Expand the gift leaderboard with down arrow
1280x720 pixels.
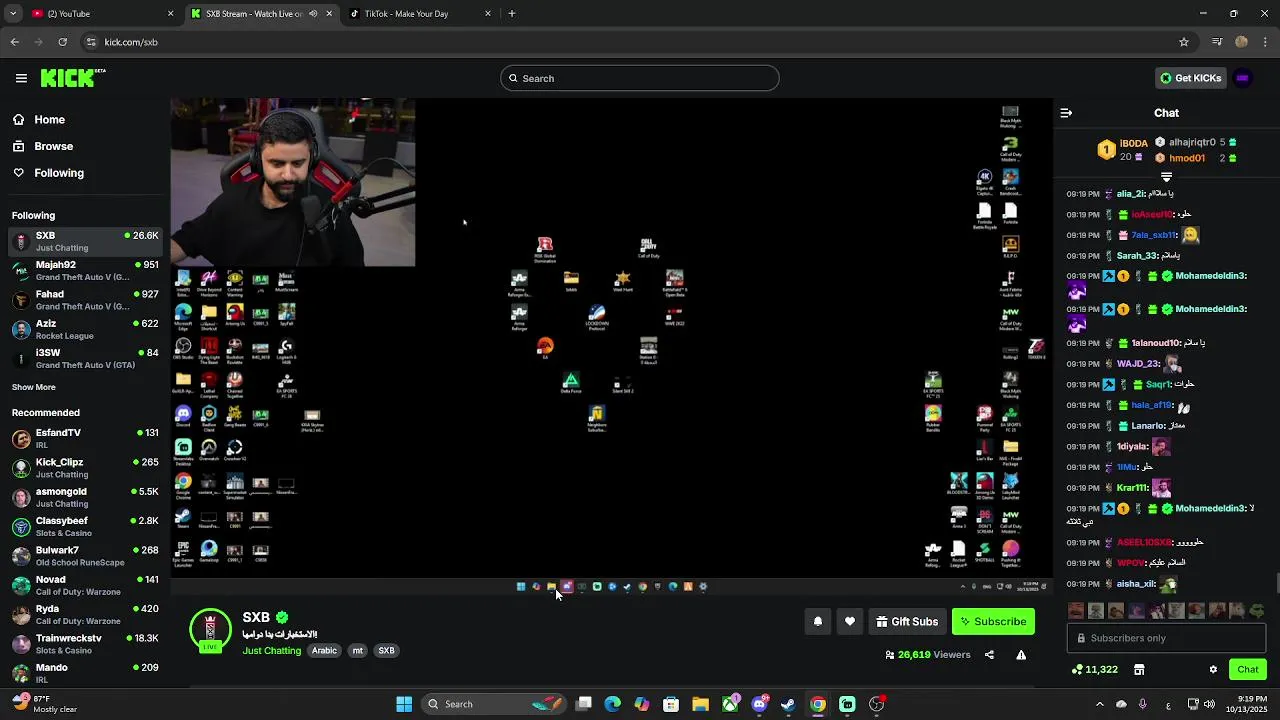click(1166, 177)
